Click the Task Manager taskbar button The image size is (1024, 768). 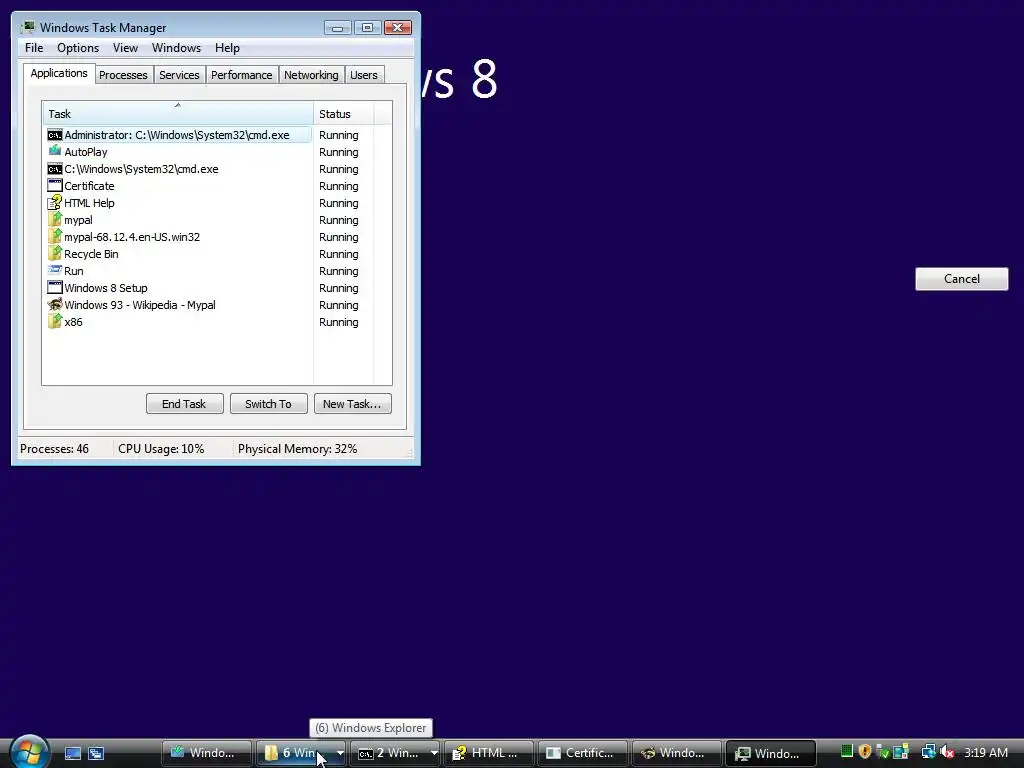(771, 753)
